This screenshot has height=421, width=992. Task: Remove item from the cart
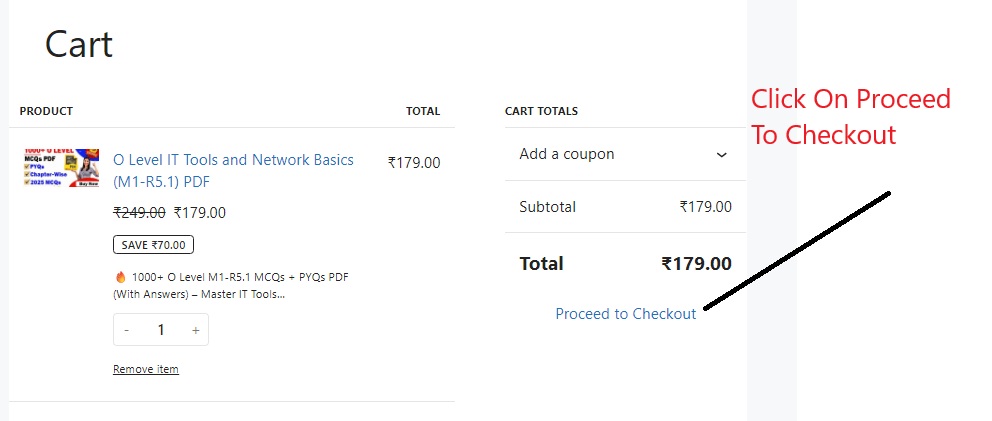pyautogui.click(x=146, y=369)
